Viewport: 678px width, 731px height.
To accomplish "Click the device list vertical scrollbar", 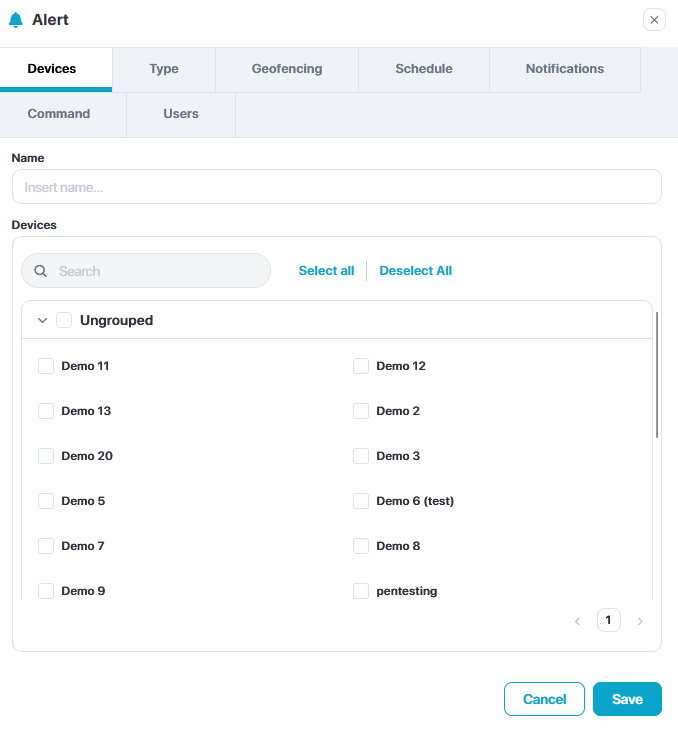I will point(656,375).
